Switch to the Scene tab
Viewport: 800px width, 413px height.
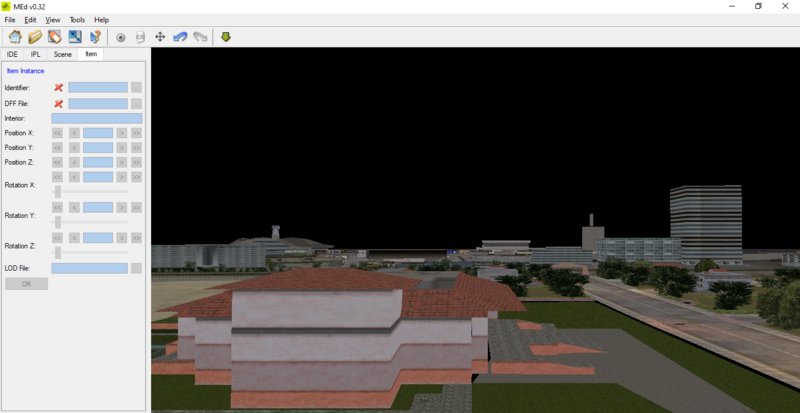62,54
